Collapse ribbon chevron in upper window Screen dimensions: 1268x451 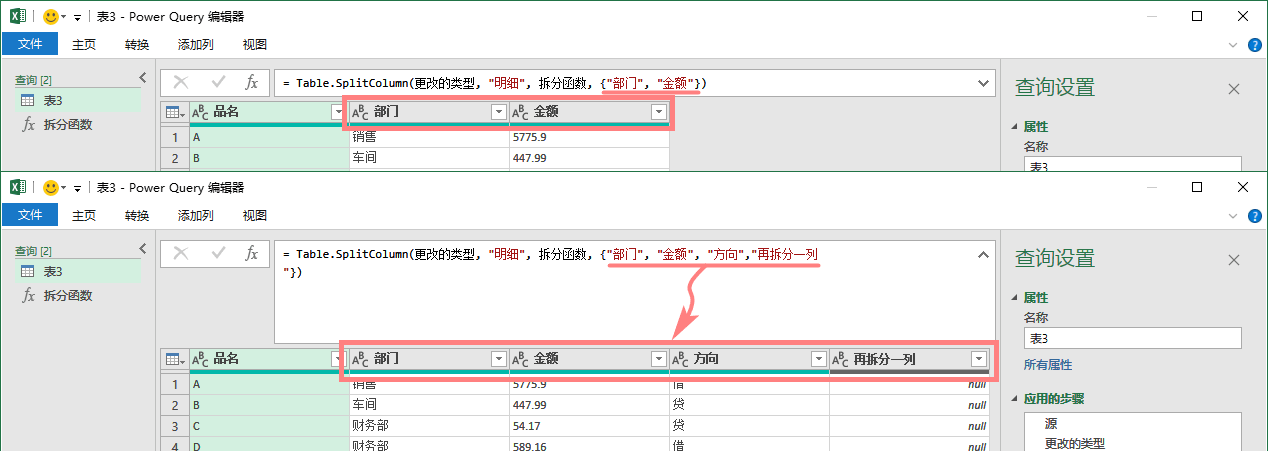pyautogui.click(x=1233, y=45)
